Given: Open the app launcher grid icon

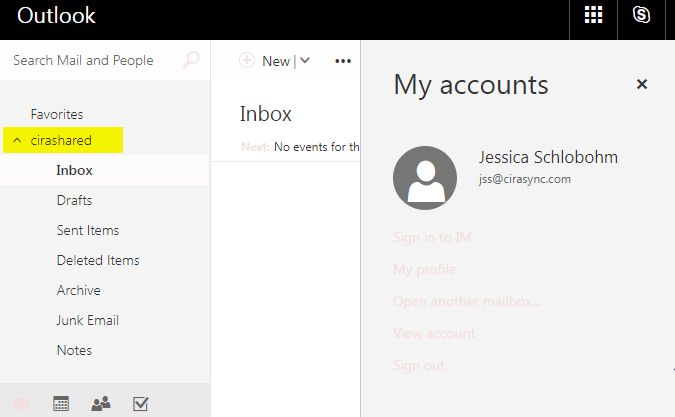Looking at the screenshot, I should 593,15.
